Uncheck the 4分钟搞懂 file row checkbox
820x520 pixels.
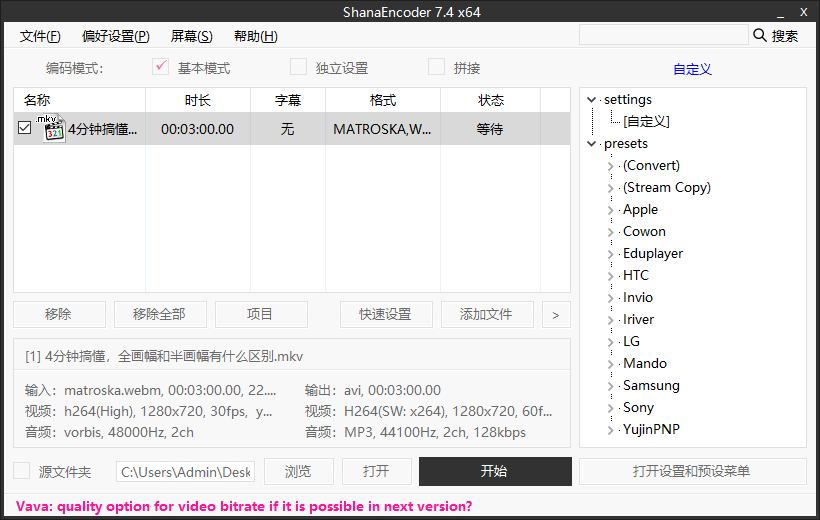[25, 128]
